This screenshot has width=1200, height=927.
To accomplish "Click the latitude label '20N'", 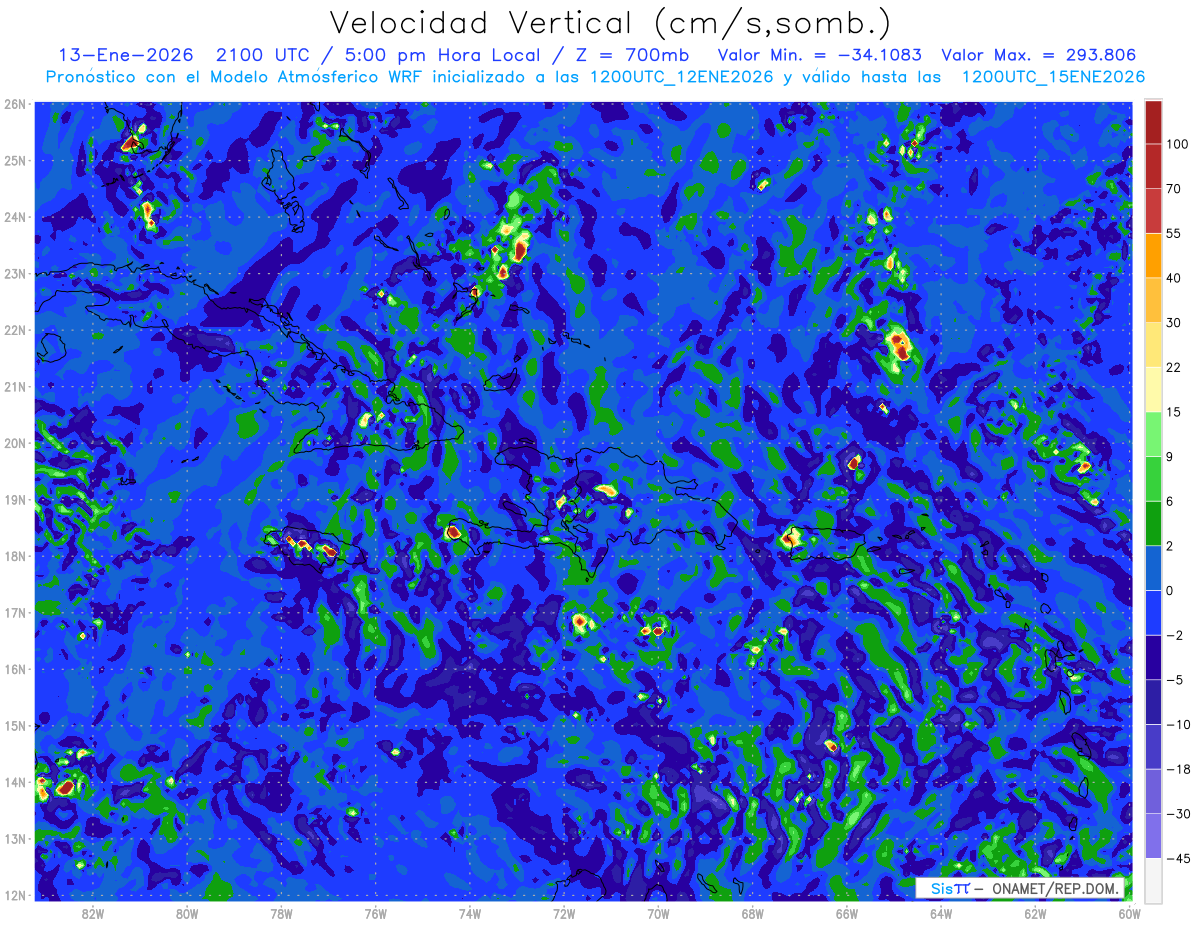I will pyautogui.click(x=14, y=443).
